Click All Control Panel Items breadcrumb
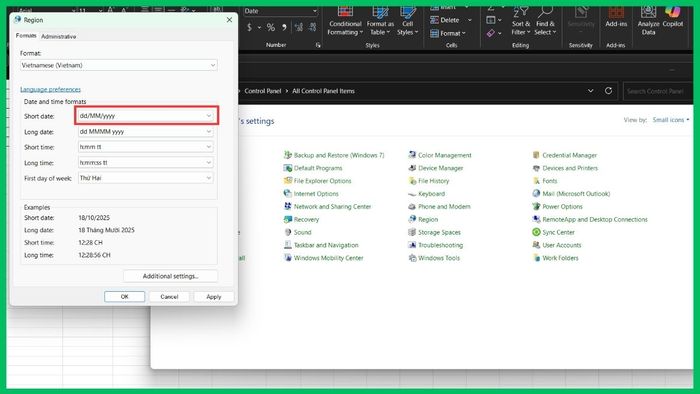Image resolution: width=700 pixels, height=394 pixels. (323, 91)
